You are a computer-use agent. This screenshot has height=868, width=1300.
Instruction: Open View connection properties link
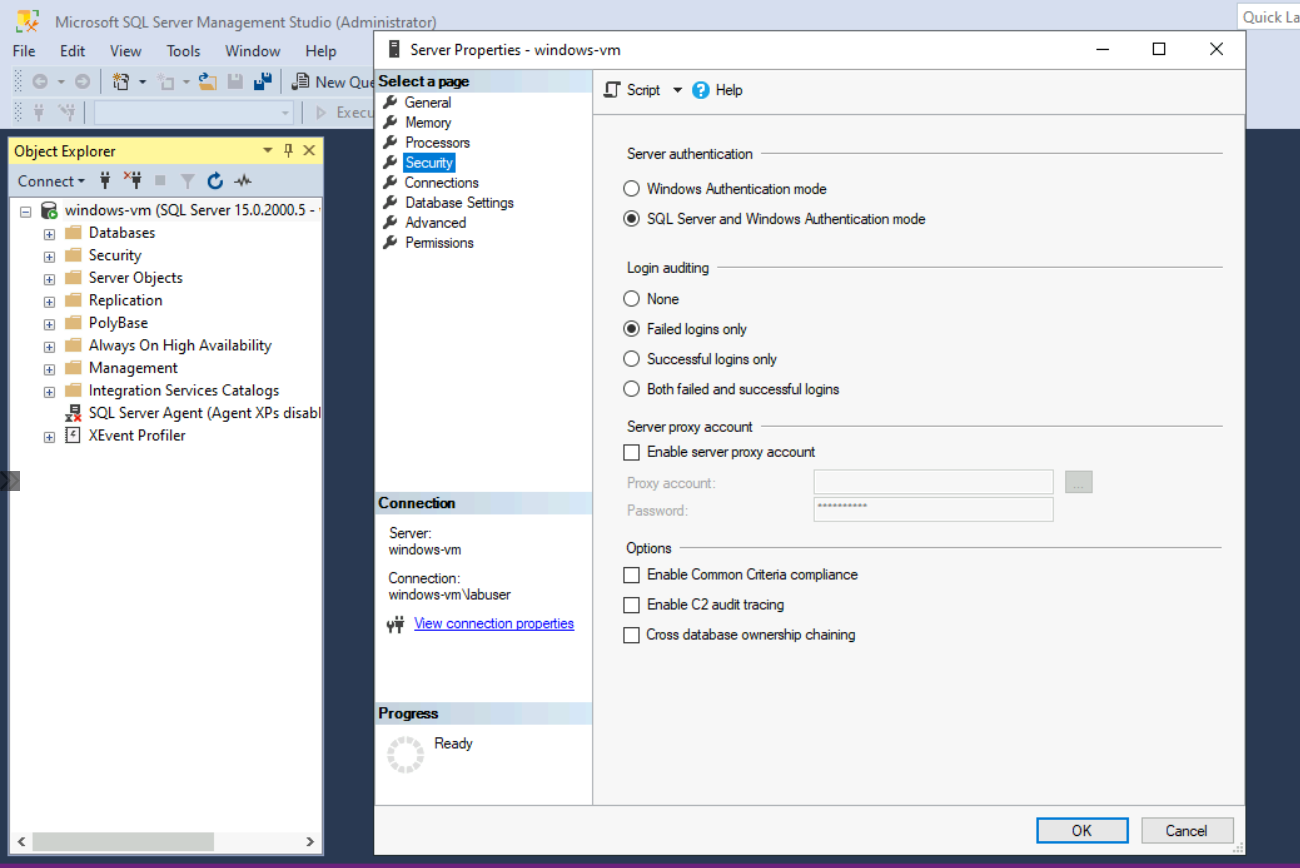click(494, 624)
